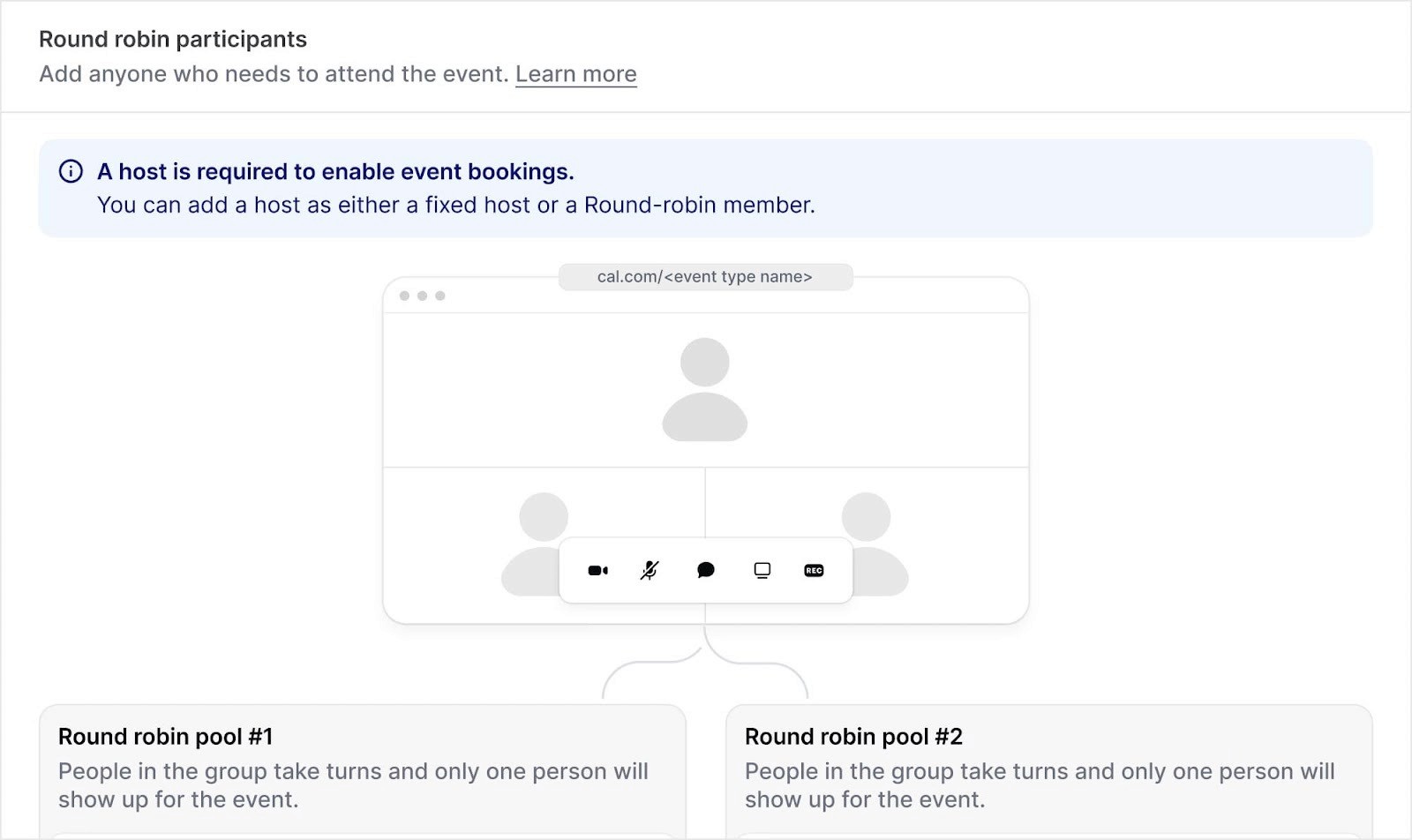The image size is (1412, 840).
Task: Click the Round robin pool #2 heading text
Action: coord(852,736)
